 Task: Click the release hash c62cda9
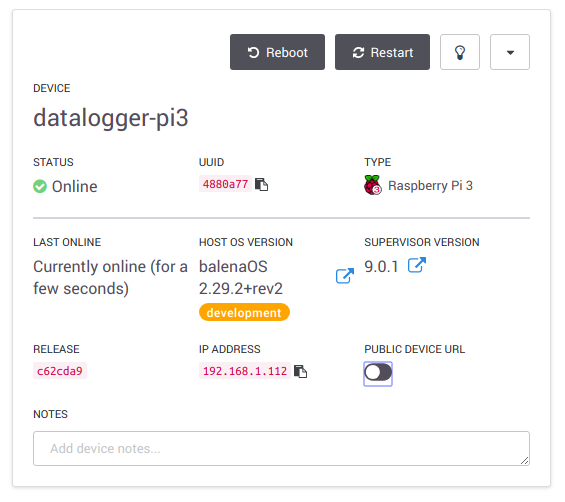(x=60, y=371)
